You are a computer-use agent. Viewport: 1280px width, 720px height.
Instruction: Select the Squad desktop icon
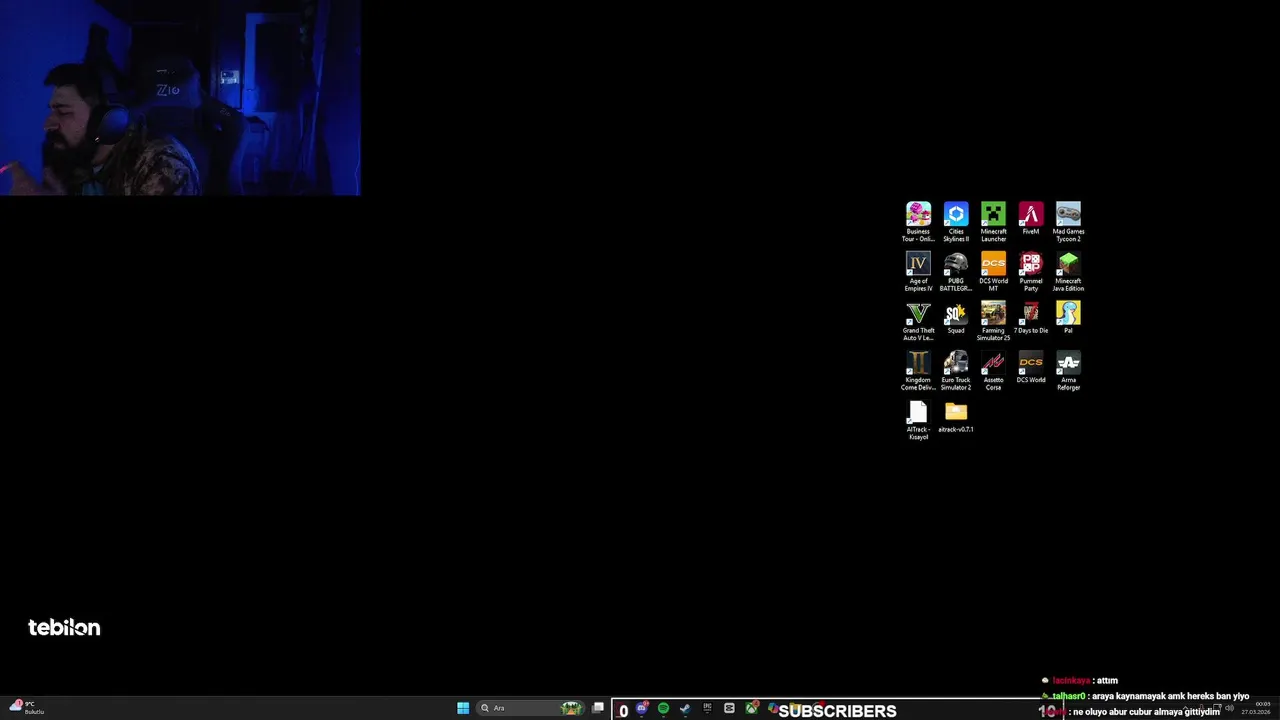tap(956, 318)
